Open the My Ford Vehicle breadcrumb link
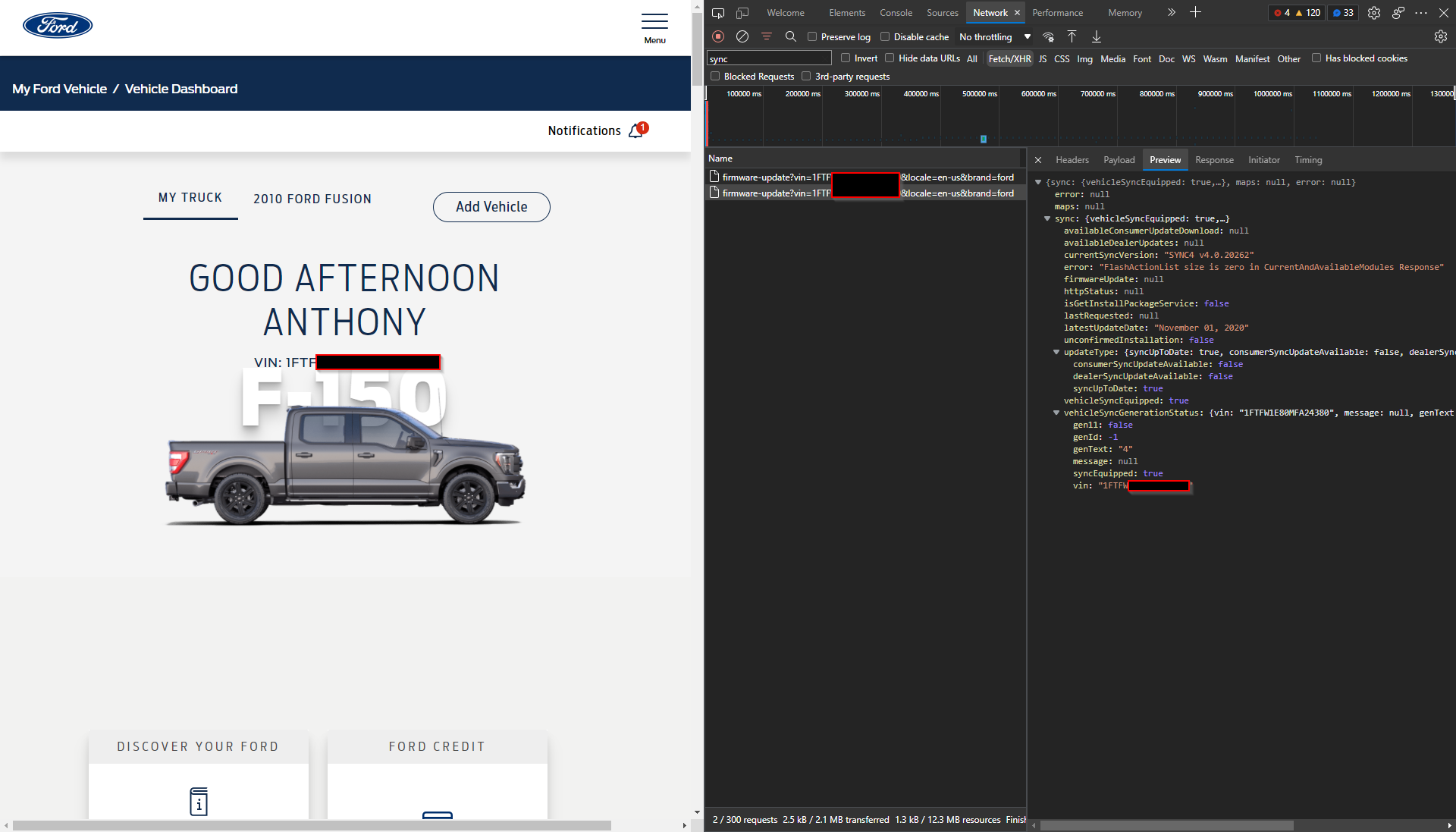 click(58, 89)
